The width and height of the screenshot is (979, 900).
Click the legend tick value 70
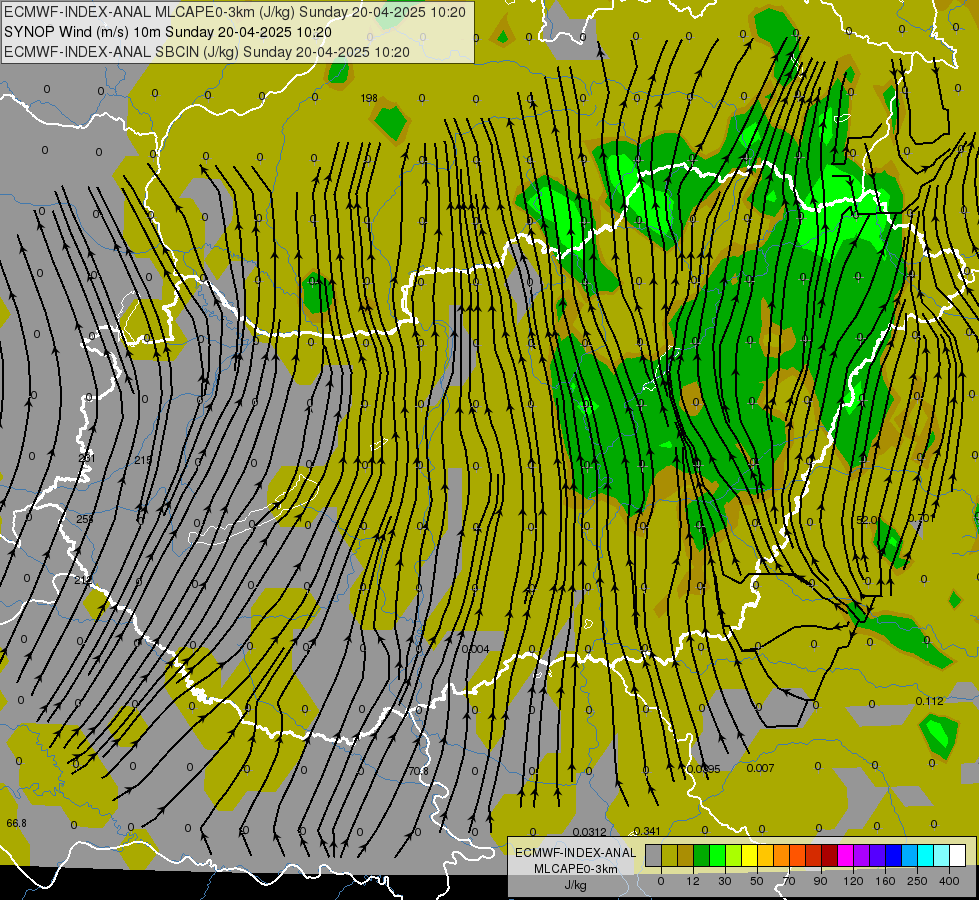[x=789, y=881]
